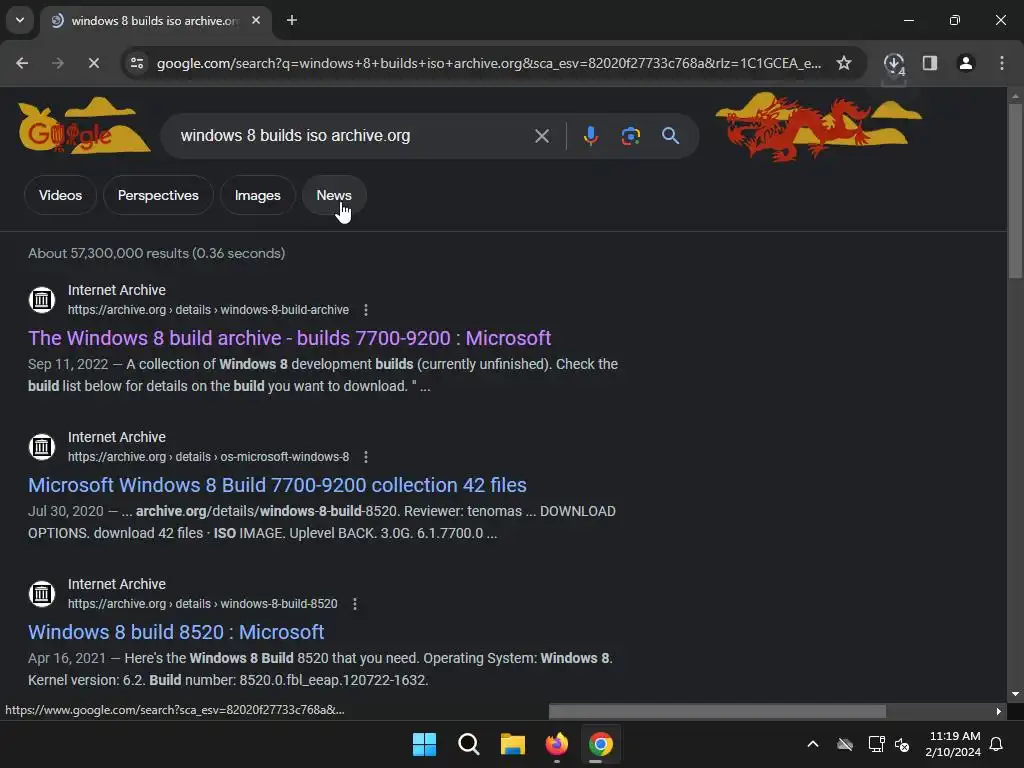Switch to the Perspectives filter
Image resolution: width=1024 pixels, height=768 pixels.
tap(158, 195)
